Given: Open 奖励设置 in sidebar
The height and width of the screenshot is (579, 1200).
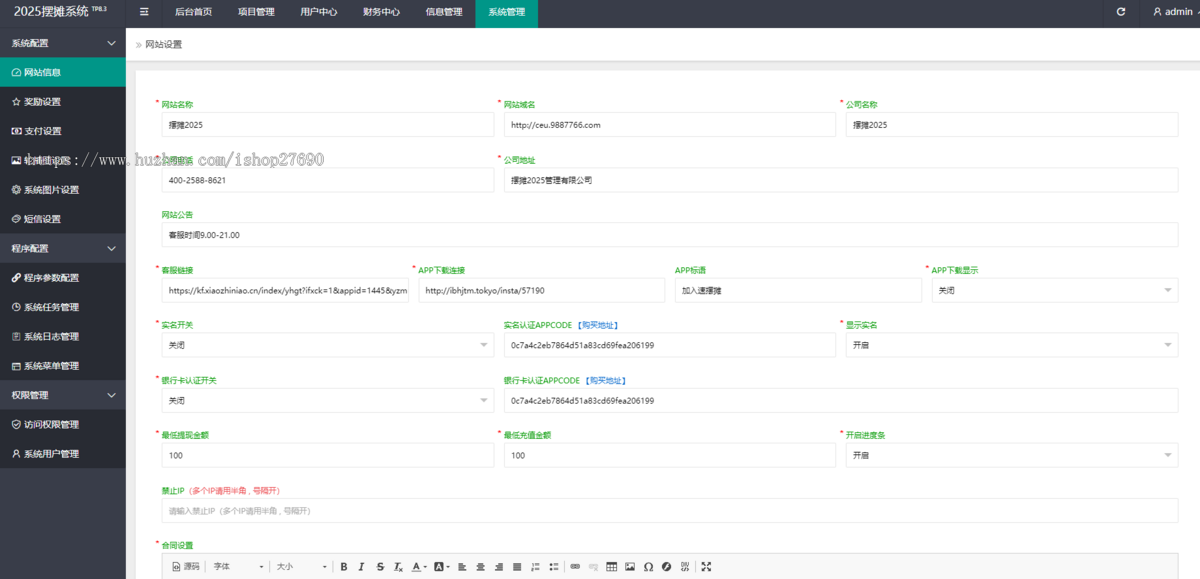Looking at the screenshot, I should [x=63, y=101].
